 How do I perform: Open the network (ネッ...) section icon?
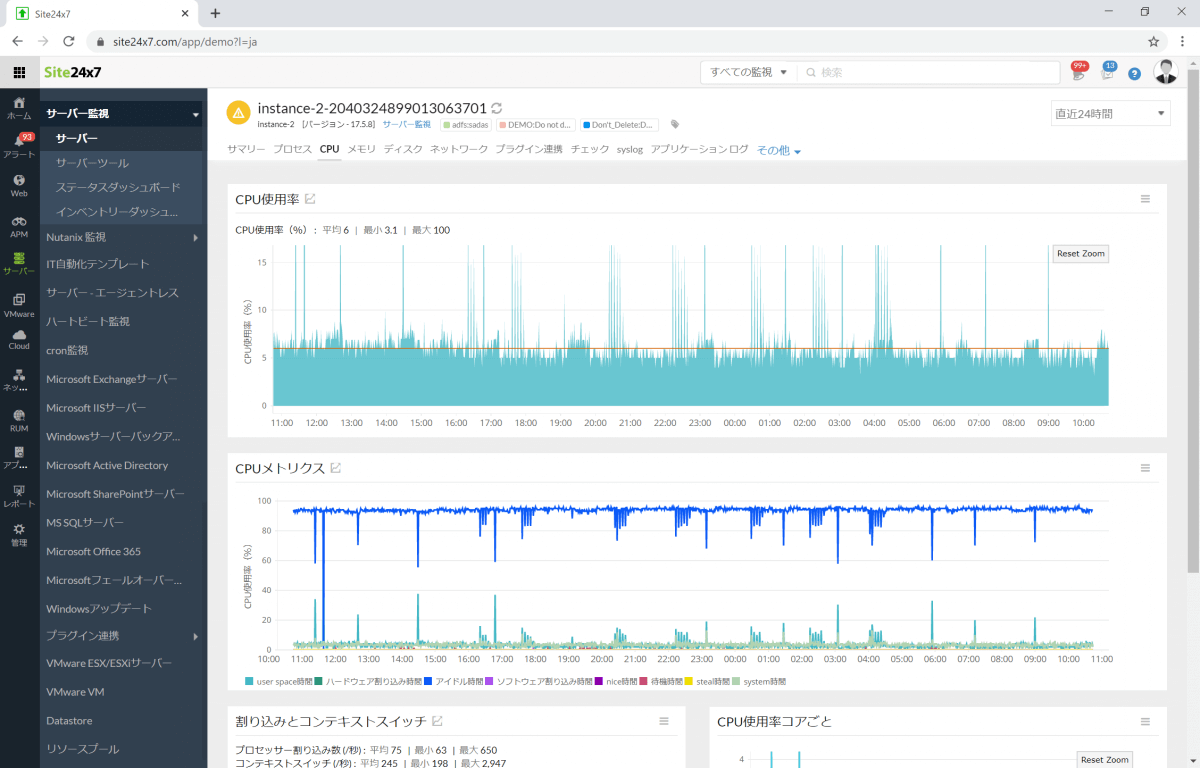point(19,380)
